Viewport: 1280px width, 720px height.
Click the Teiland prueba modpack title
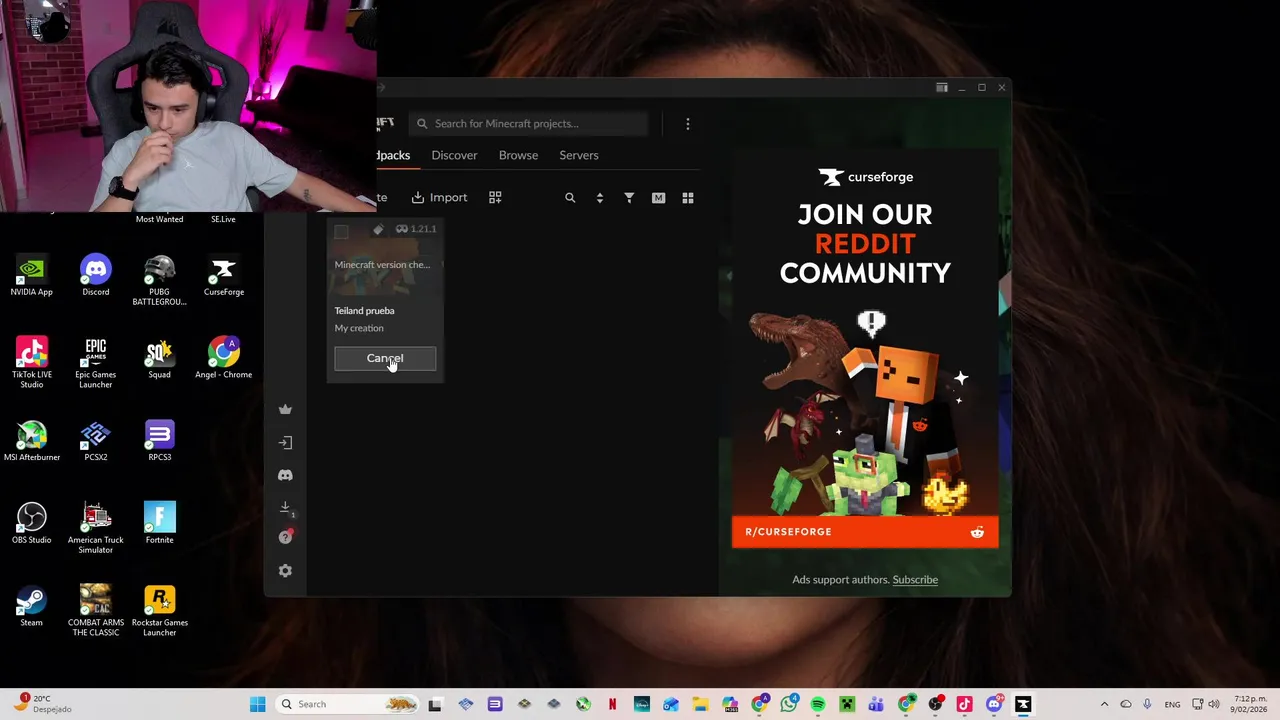(364, 311)
